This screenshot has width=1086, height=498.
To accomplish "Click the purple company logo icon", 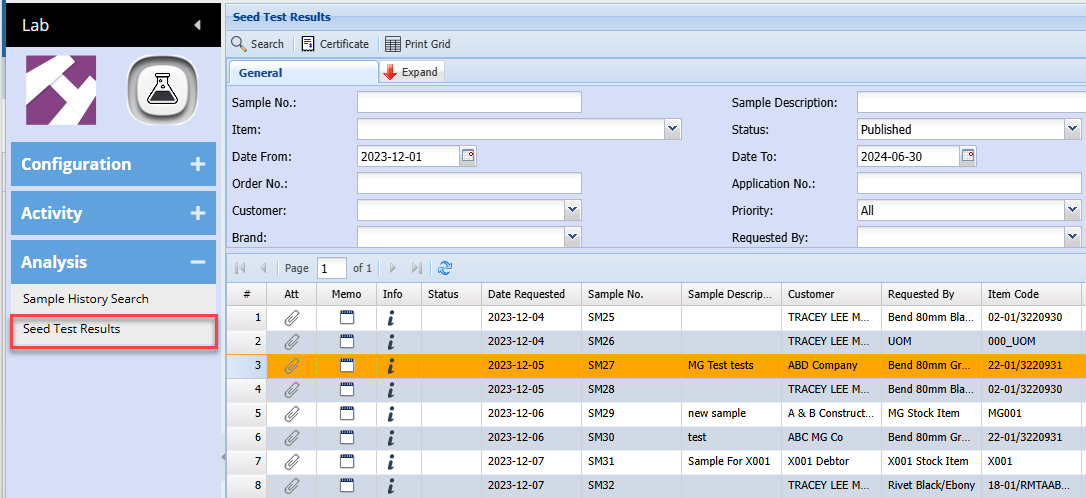I will click(x=60, y=90).
